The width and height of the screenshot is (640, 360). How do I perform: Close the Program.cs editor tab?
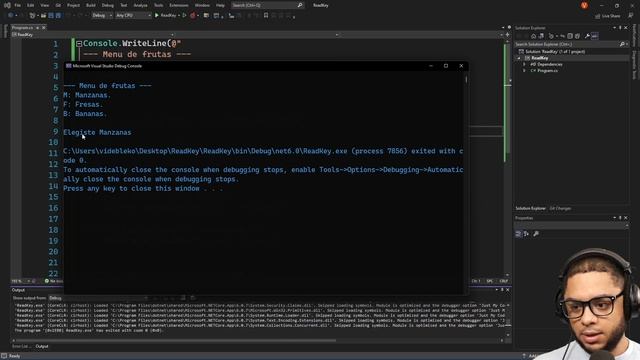[44, 28]
